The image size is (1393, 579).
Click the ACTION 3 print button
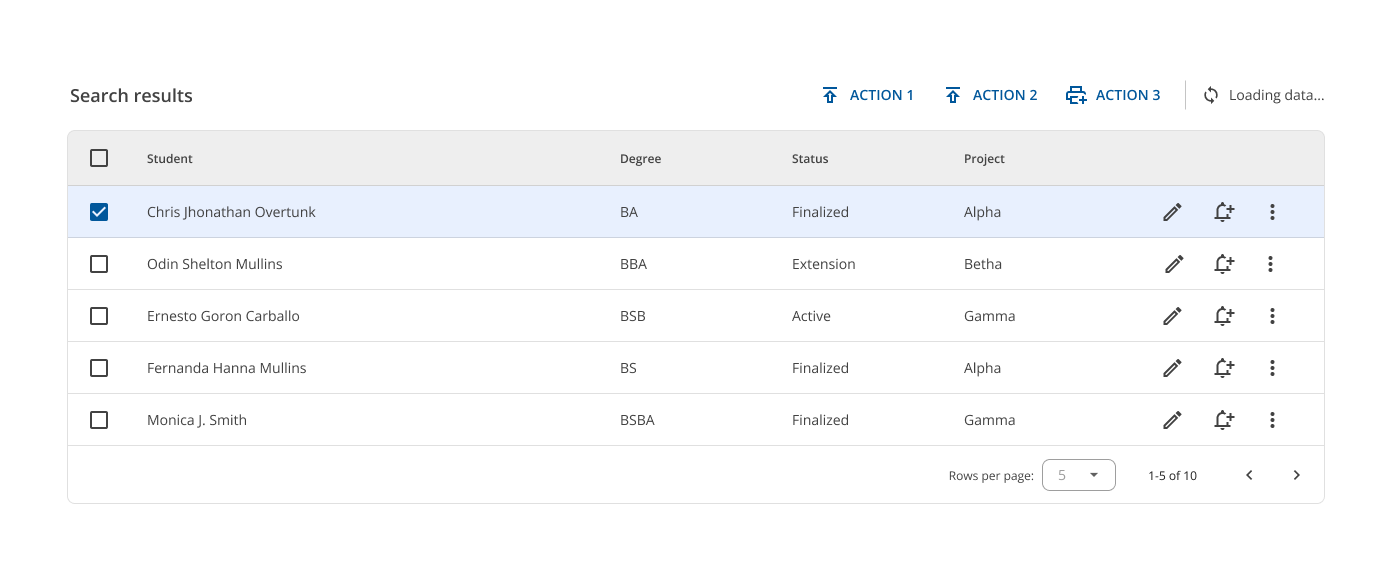(1113, 95)
